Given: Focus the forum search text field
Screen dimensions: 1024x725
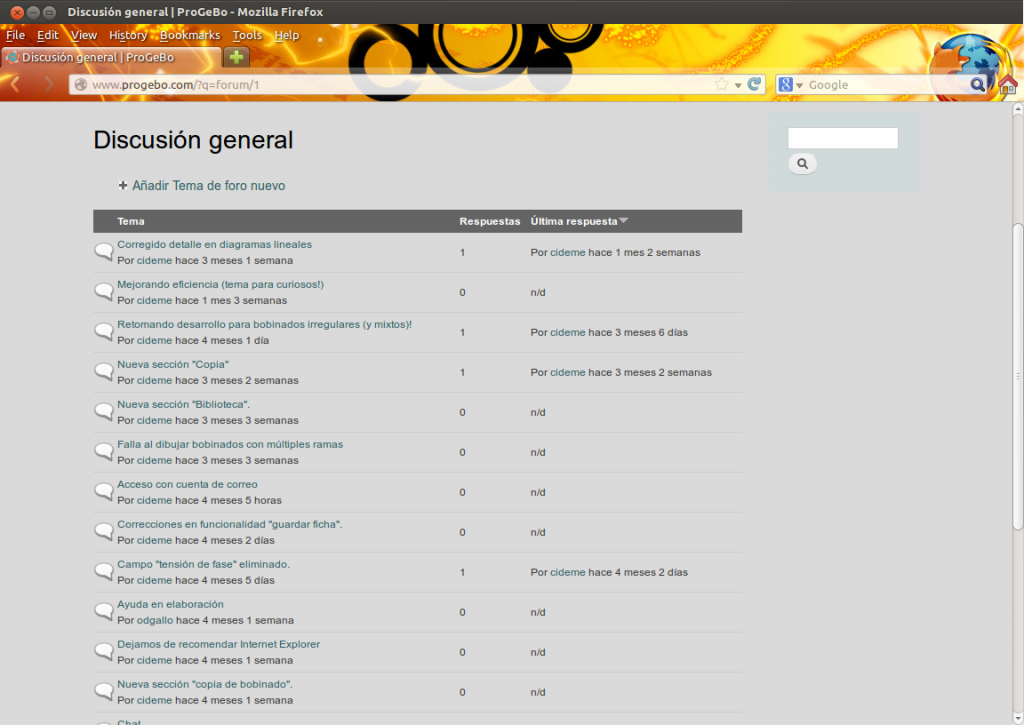Looking at the screenshot, I should tap(842, 138).
